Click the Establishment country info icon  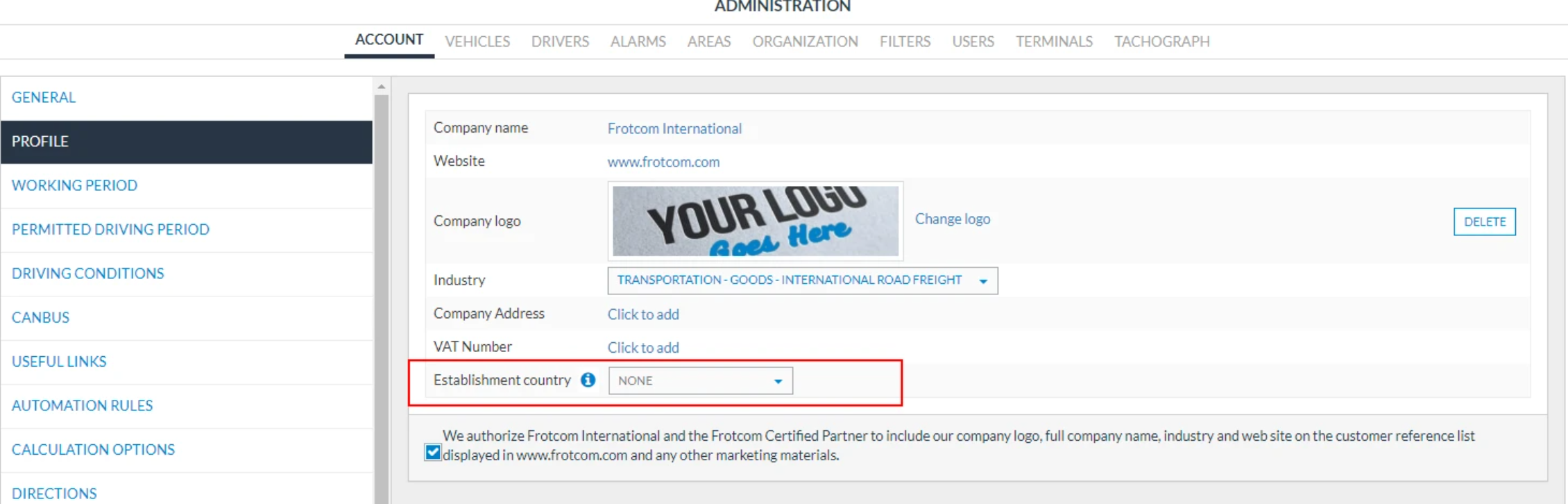(x=588, y=380)
